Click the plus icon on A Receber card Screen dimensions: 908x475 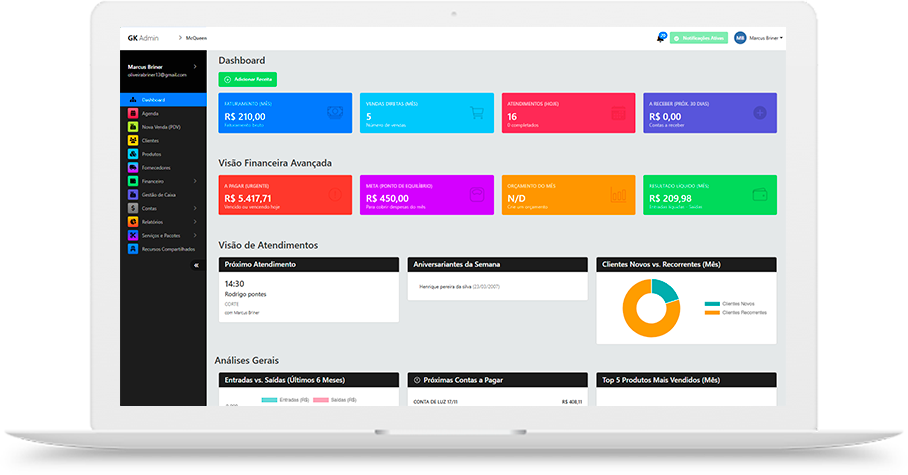coord(760,113)
